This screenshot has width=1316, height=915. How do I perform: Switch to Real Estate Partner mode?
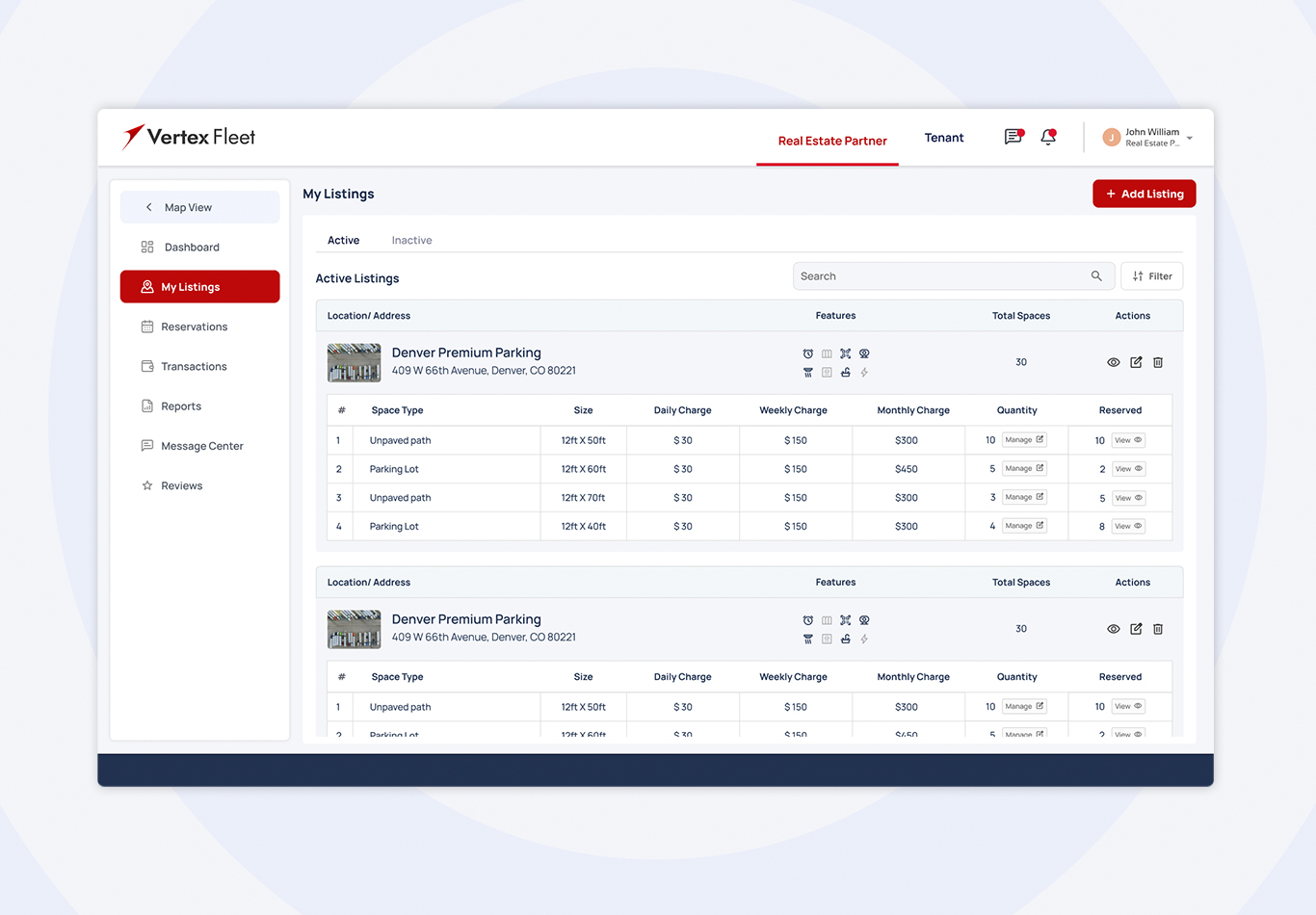click(x=832, y=141)
